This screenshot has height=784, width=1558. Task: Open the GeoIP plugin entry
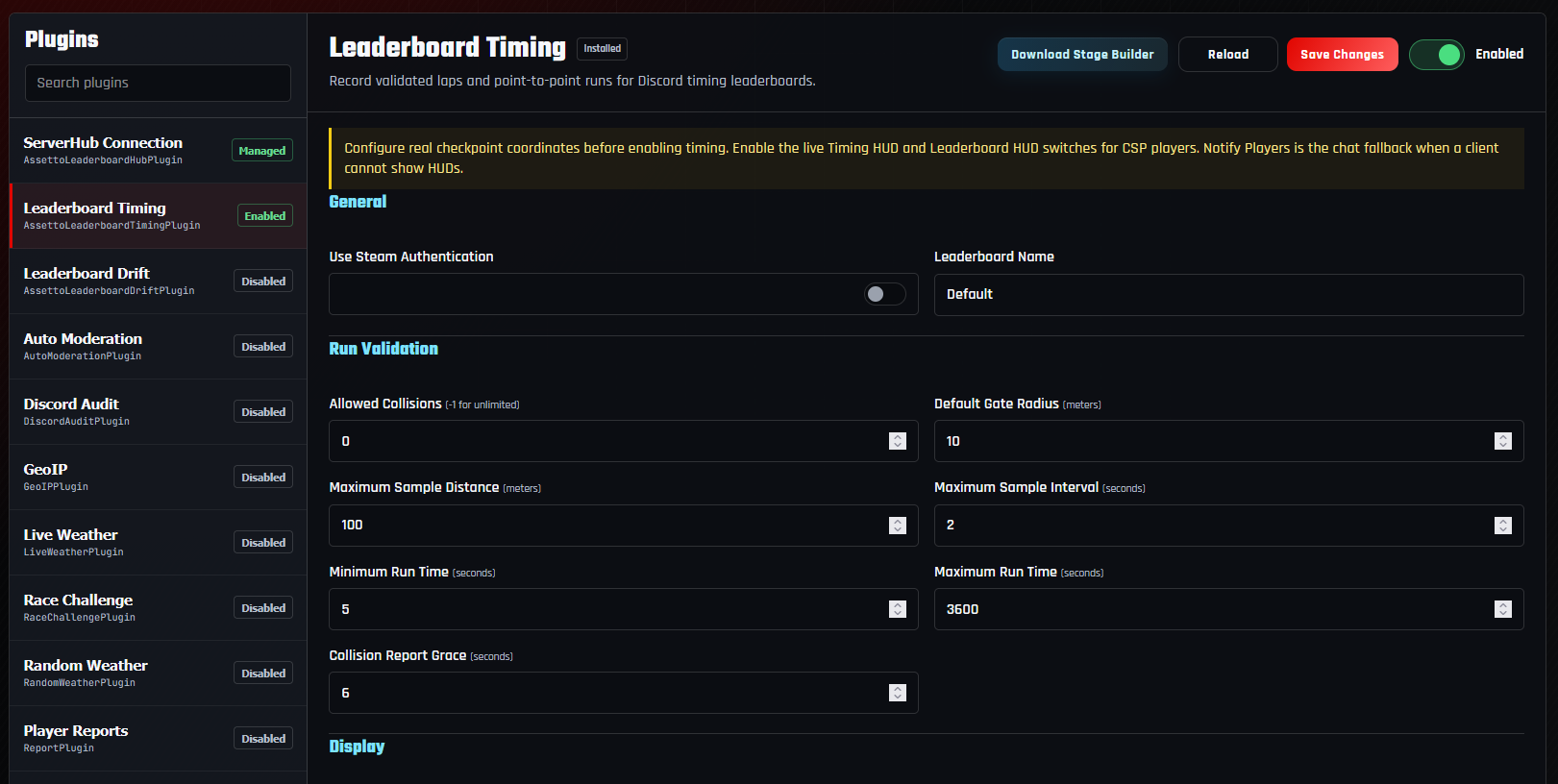158,478
